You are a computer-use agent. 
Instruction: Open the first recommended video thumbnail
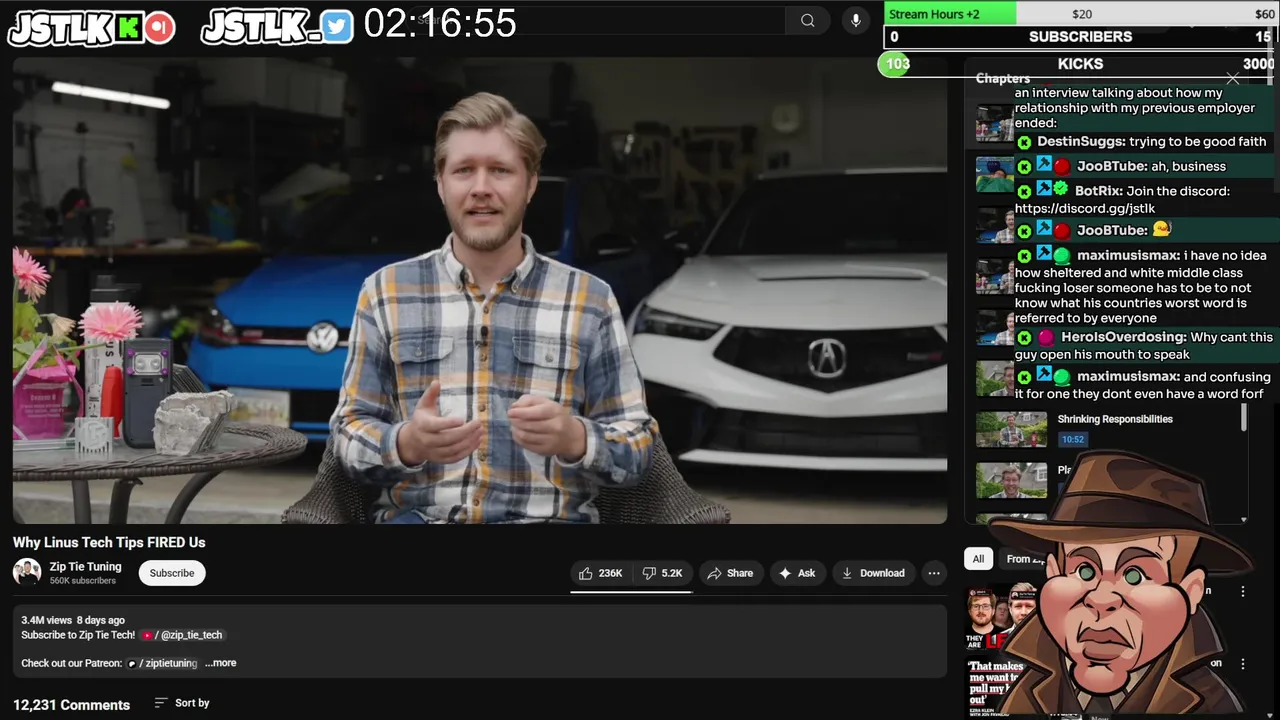coord(1003,616)
